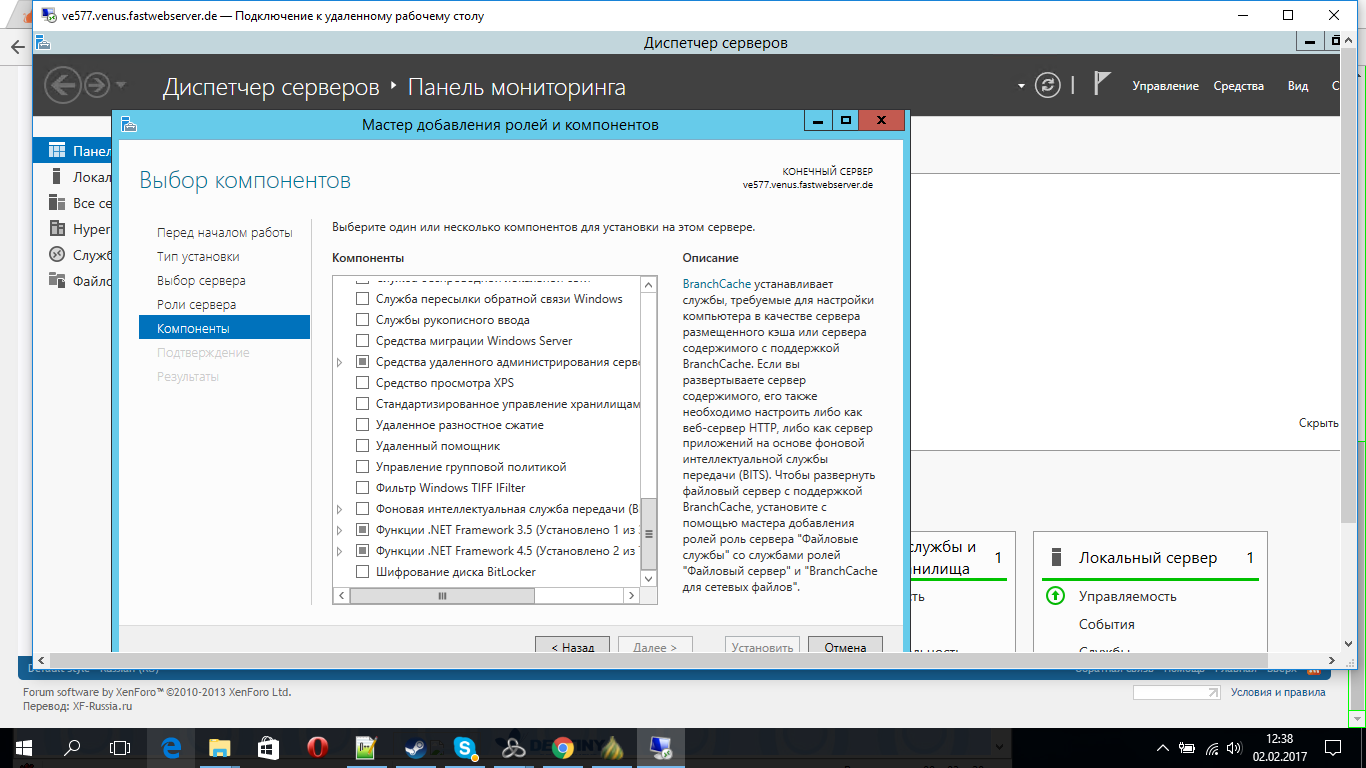The image size is (1366, 768).
Task: Go to 'Тип установки' wizard step
Action: click(x=198, y=257)
